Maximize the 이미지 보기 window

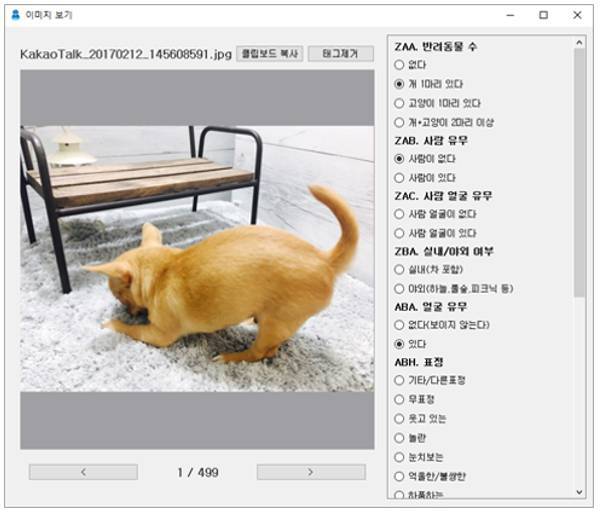(544, 15)
